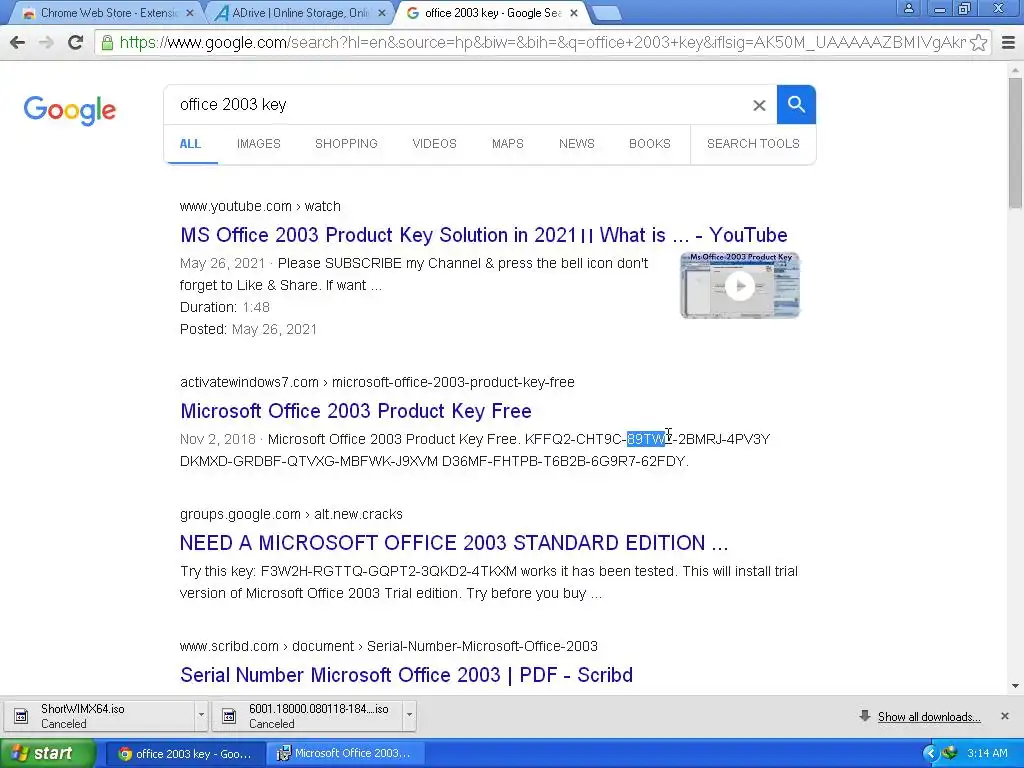This screenshot has width=1024, height=768.
Task: Click the page vertical scrollbar thumb
Action: (x=1015, y=143)
